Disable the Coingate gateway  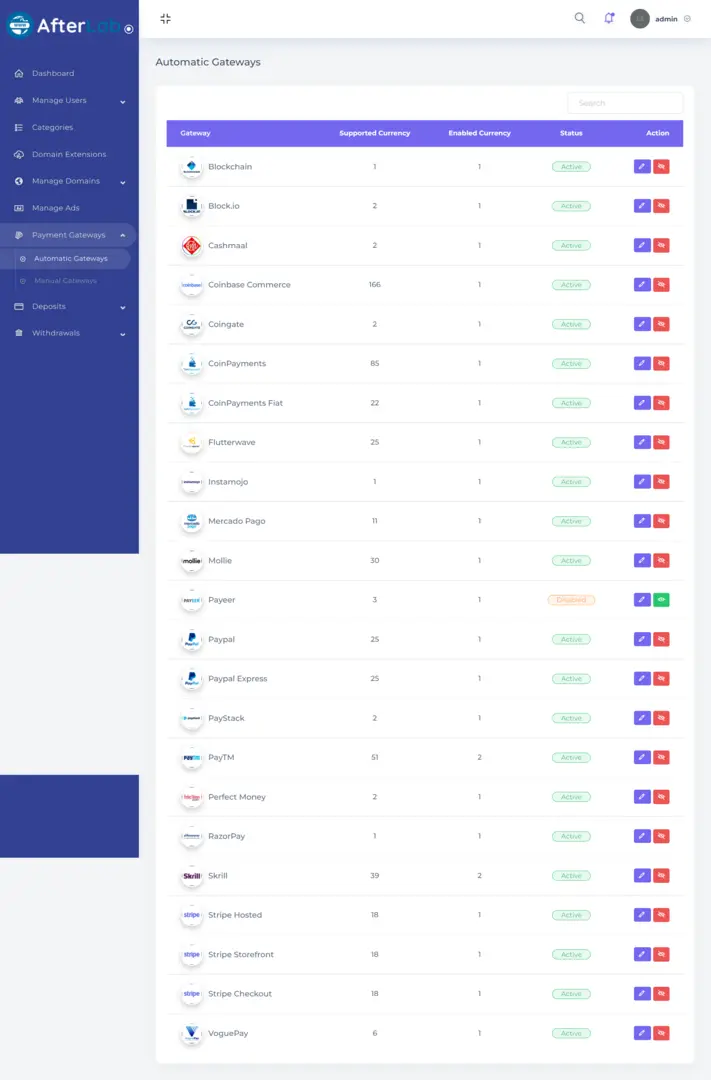661,324
